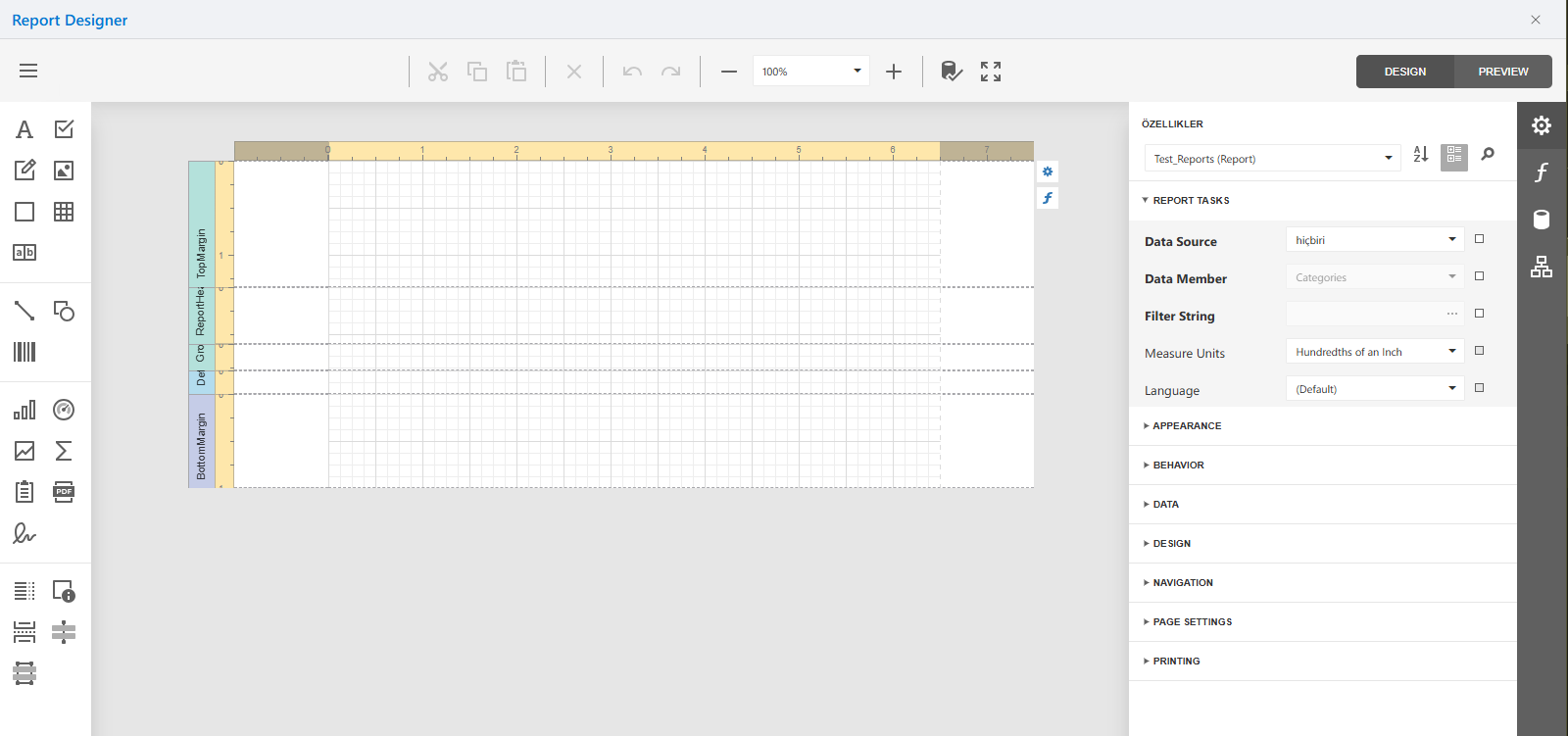Select the Gauge control in toolbox
The height and width of the screenshot is (736, 1568).
[64, 410]
